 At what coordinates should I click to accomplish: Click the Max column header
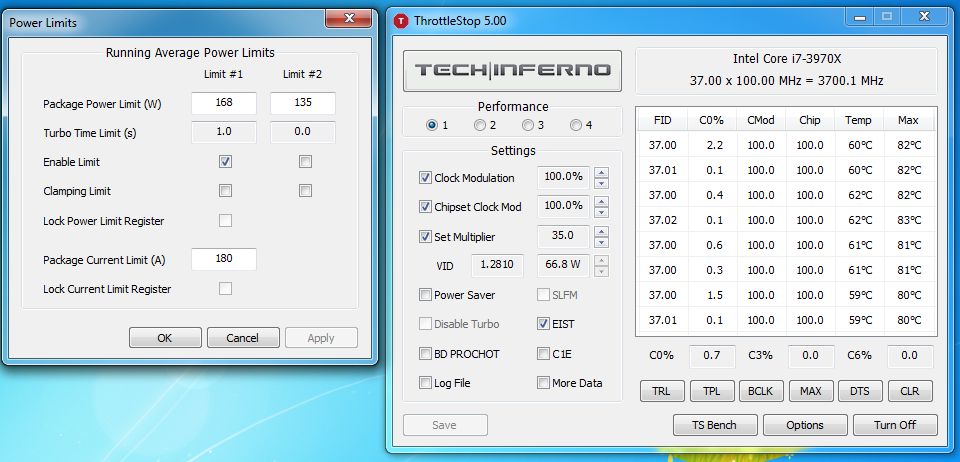(909, 120)
